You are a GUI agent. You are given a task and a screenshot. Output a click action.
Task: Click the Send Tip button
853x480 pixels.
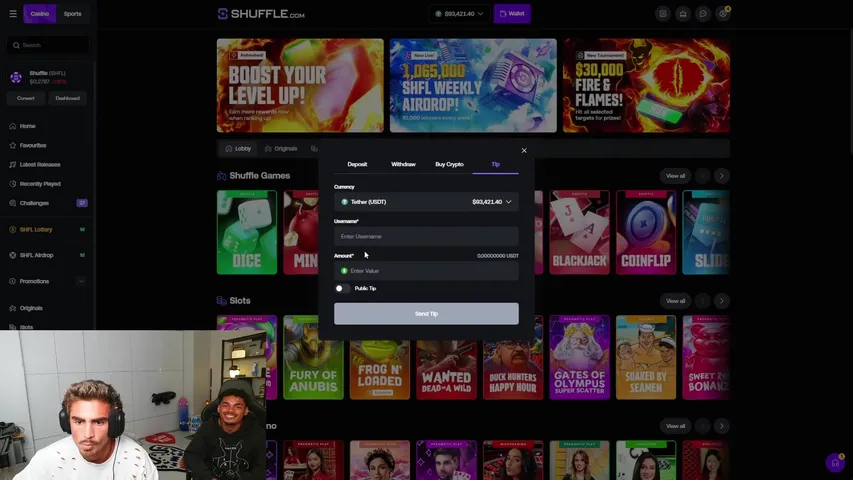coord(426,314)
